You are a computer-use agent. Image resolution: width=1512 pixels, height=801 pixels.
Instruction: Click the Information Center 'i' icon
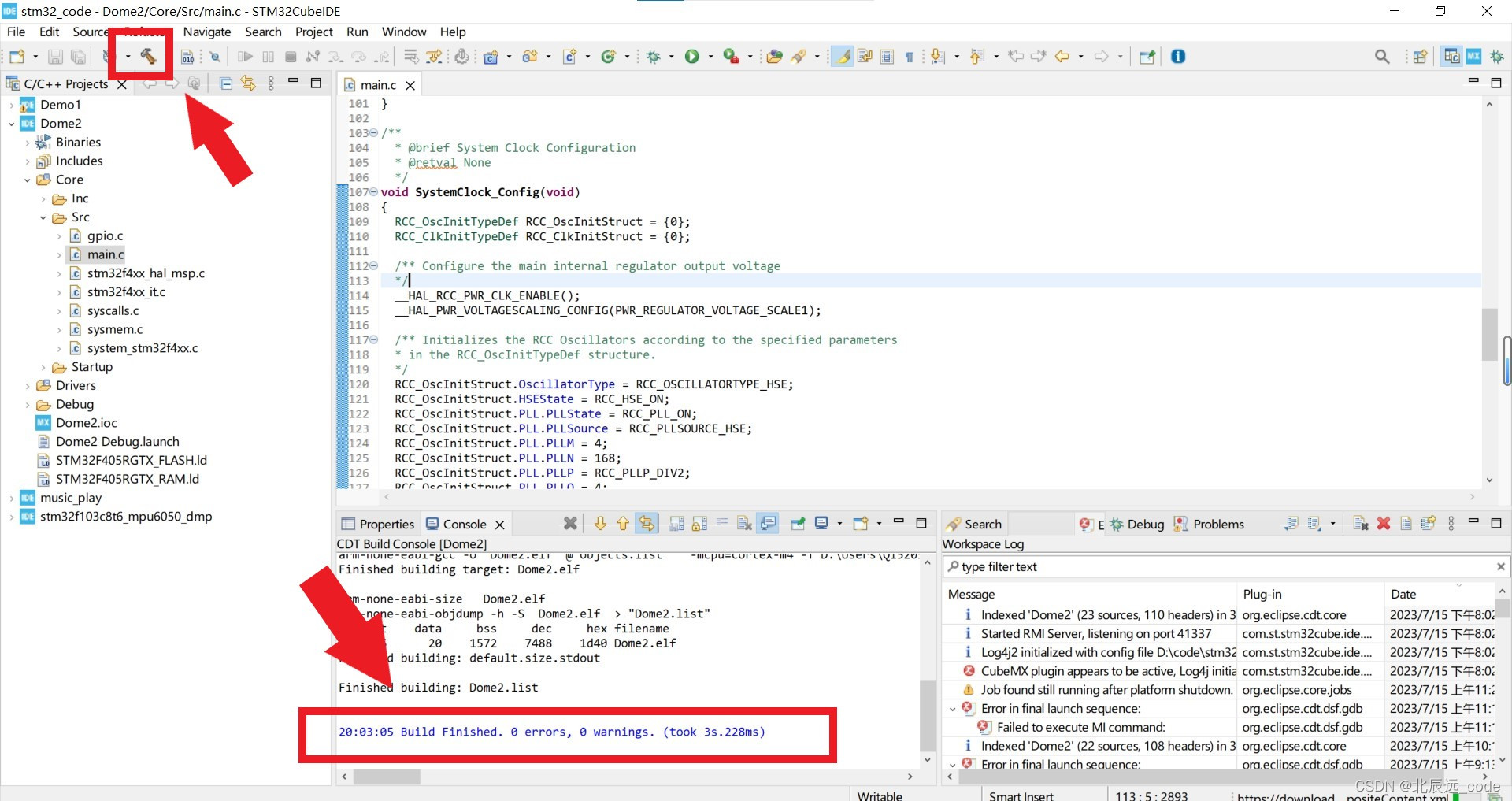click(1178, 57)
